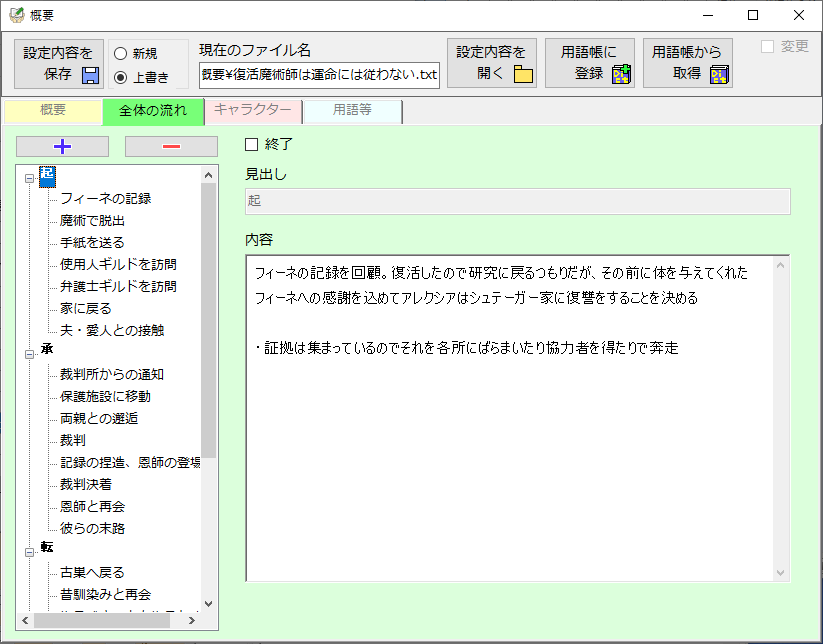
Task: Click the 設定内容を開く button
Action: [492, 63]
